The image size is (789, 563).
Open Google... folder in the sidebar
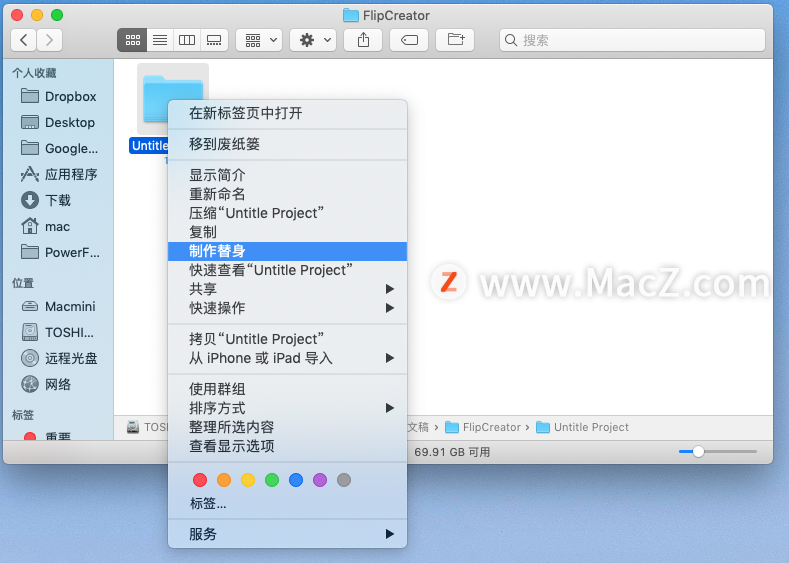[59, 148]
